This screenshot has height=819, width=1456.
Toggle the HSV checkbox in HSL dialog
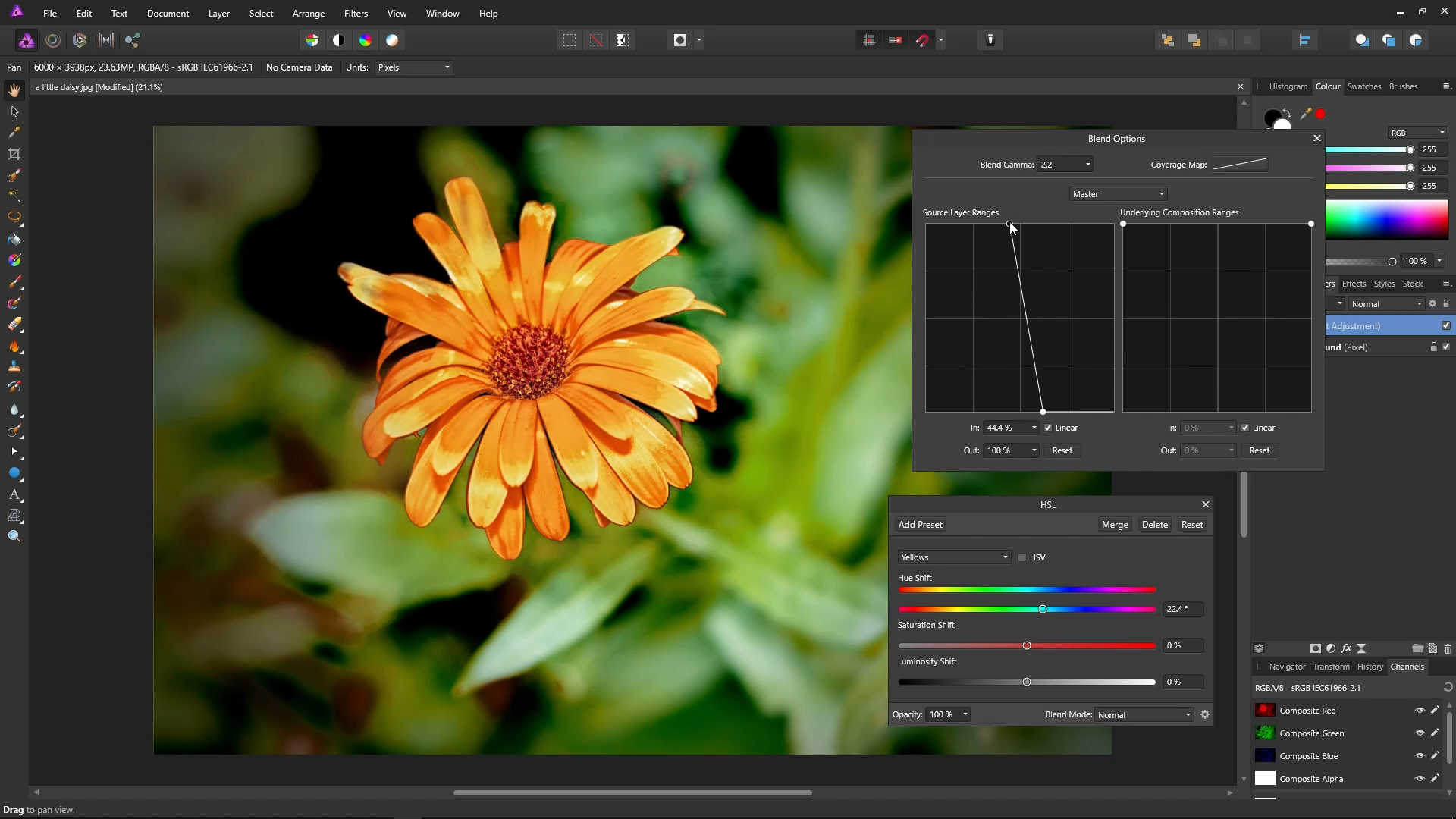pyautogui.click(x=1022, y=557)
